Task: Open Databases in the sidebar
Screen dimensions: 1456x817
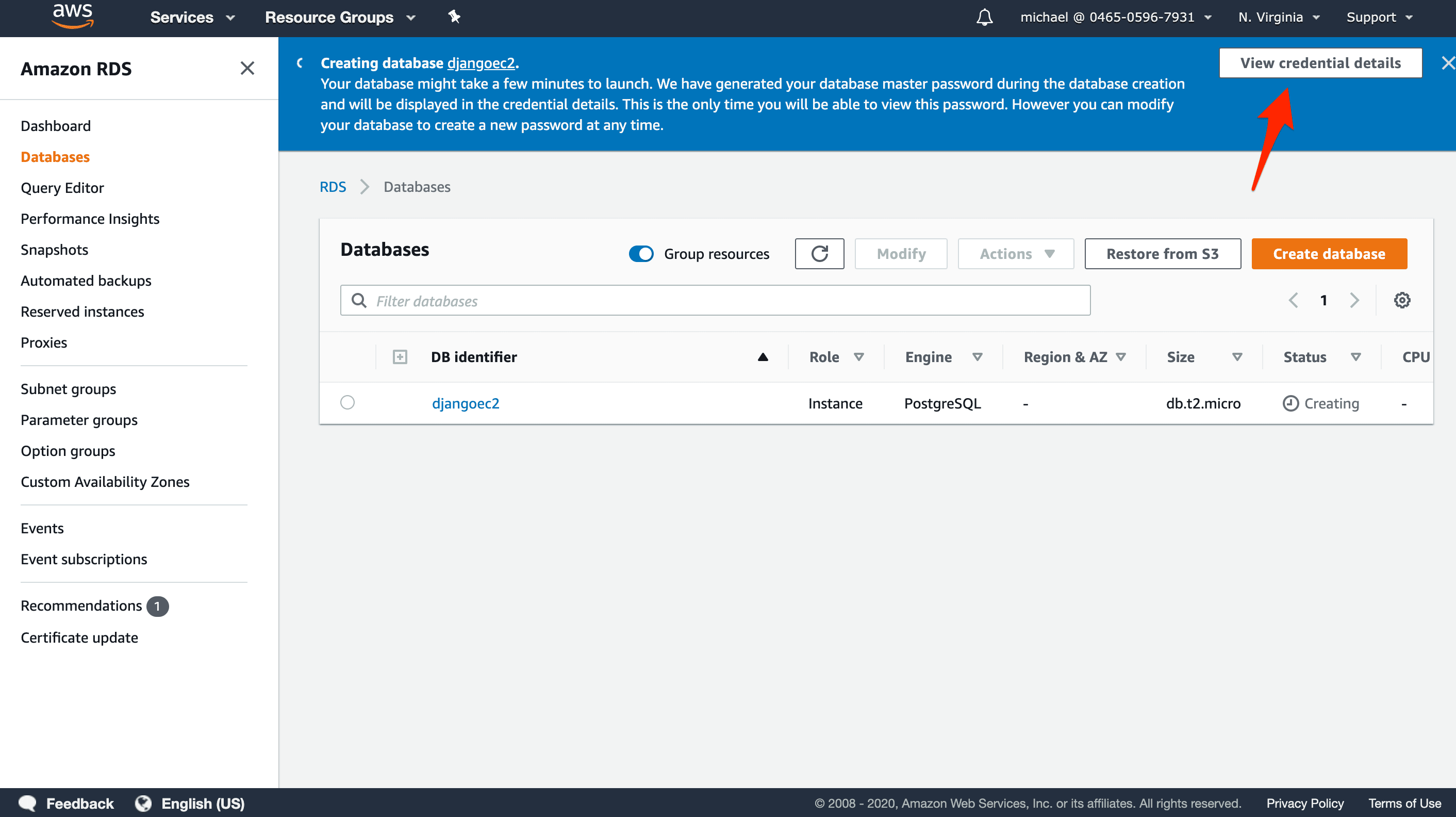Action: (x=55, y=157)
